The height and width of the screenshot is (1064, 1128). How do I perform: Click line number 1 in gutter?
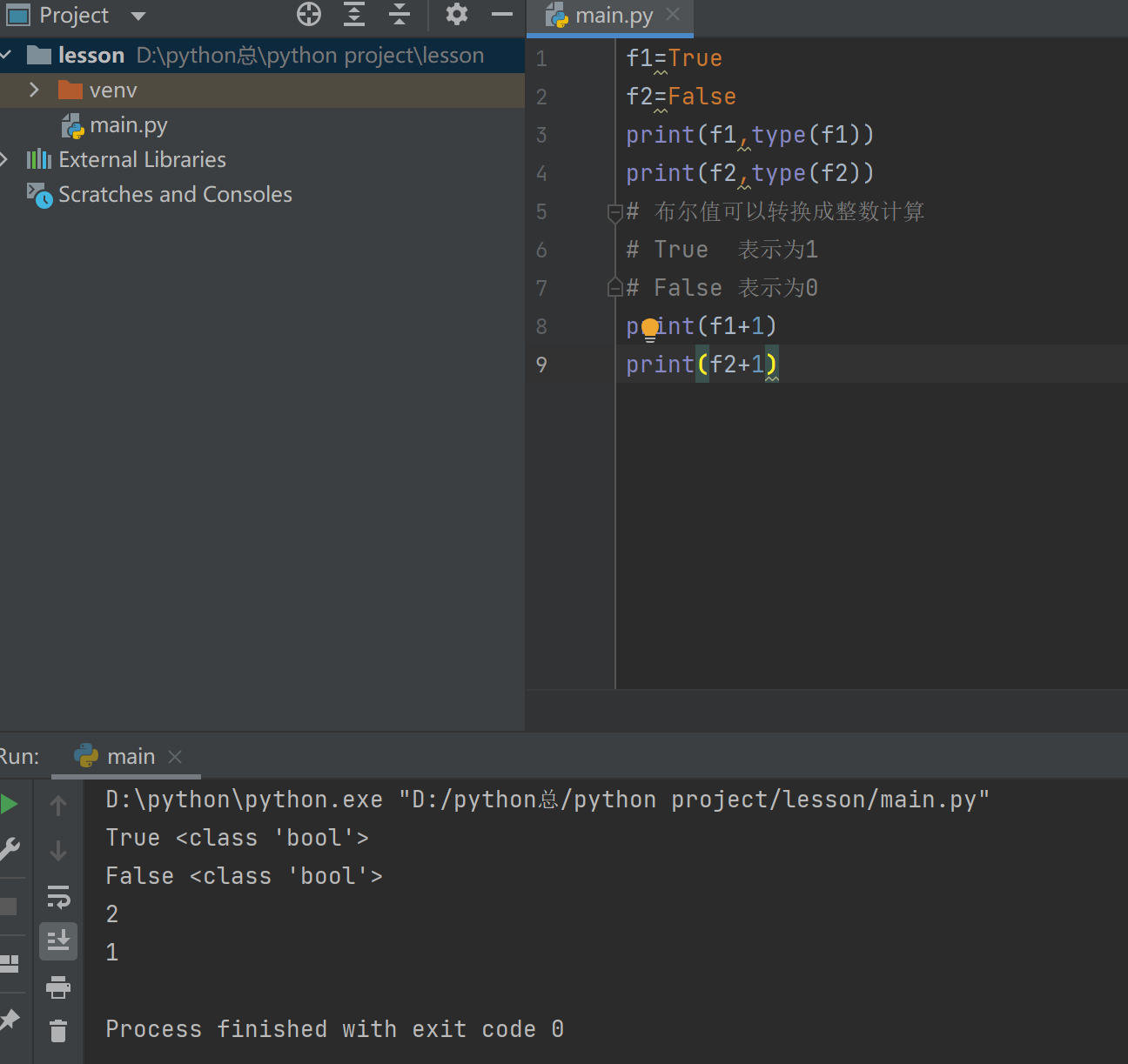point(541,58)
